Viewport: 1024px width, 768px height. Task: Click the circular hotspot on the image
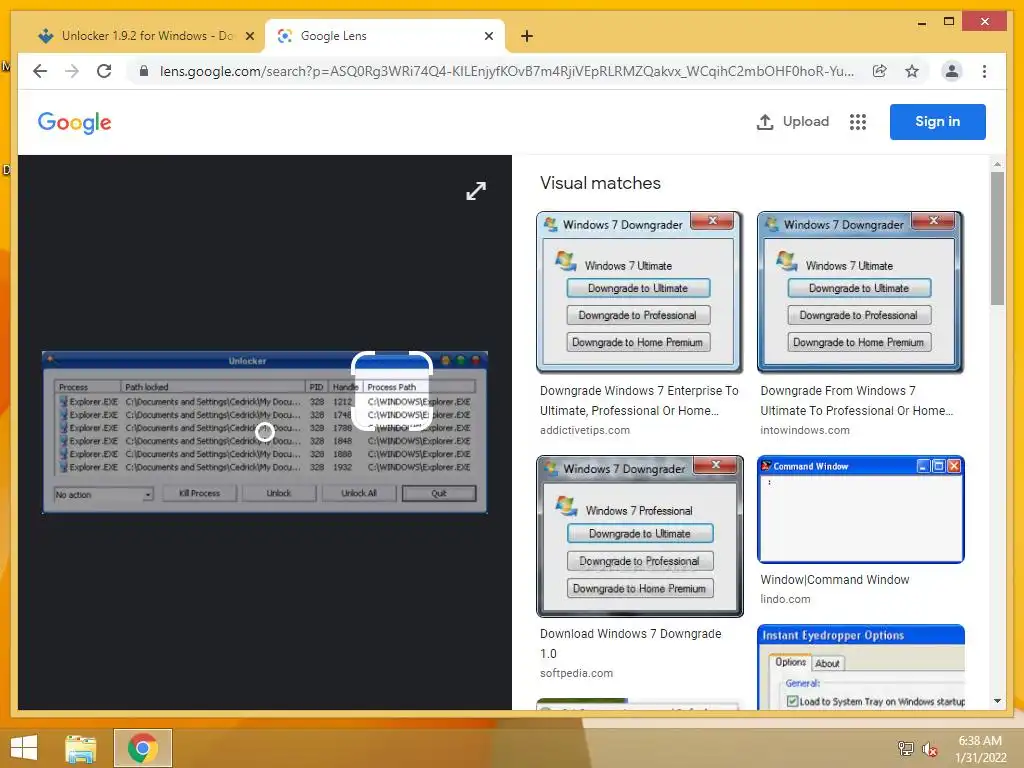(265, 432)
